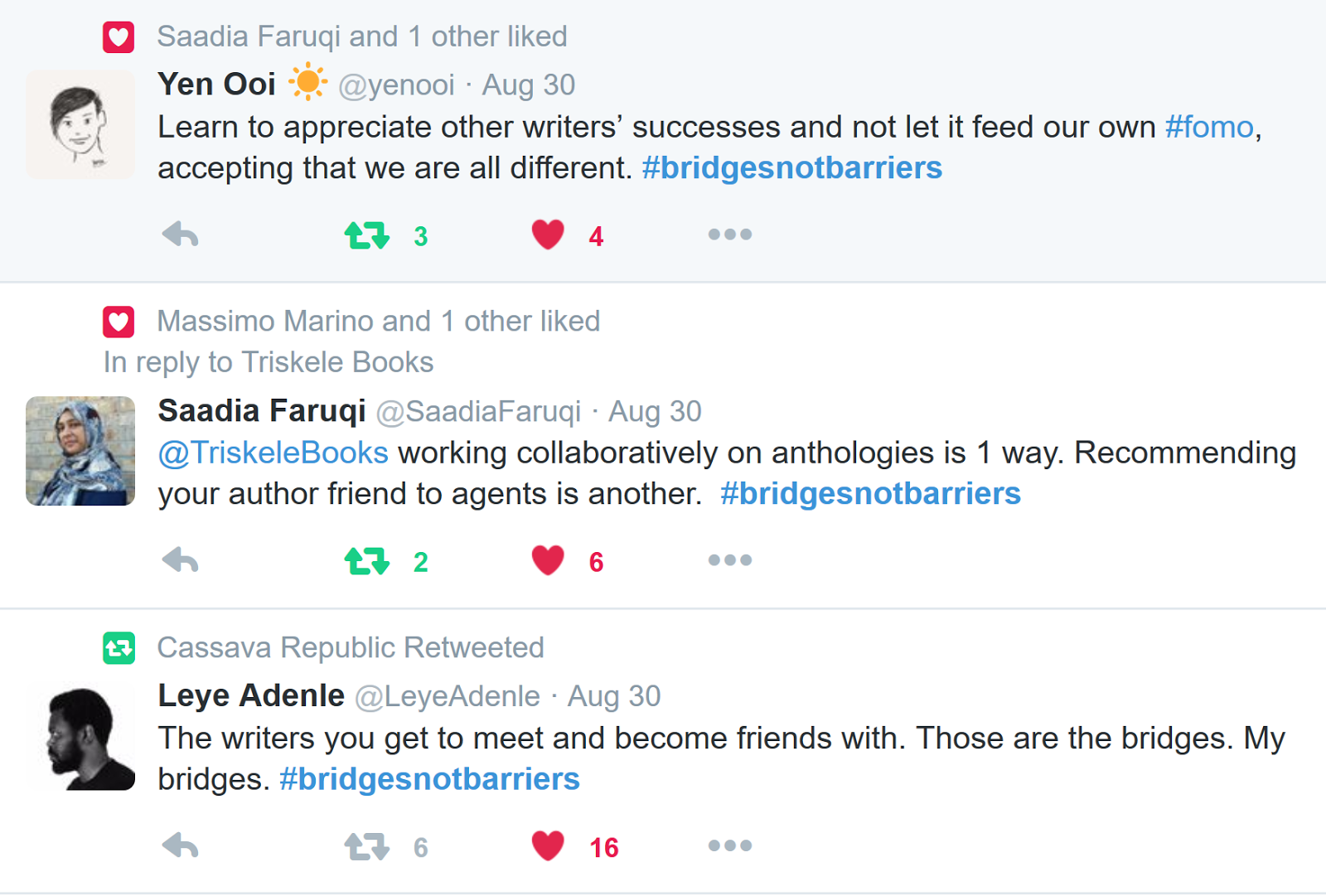Unlike Yen Ooi's tweet
1326x896 pixels.
tap(548, 235)
